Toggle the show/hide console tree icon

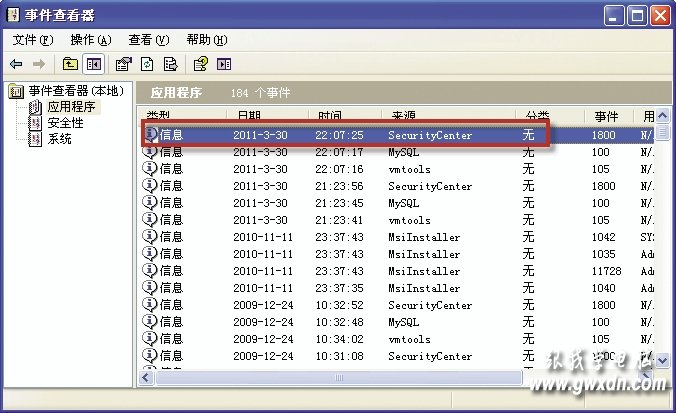click(x=93, y=65)
